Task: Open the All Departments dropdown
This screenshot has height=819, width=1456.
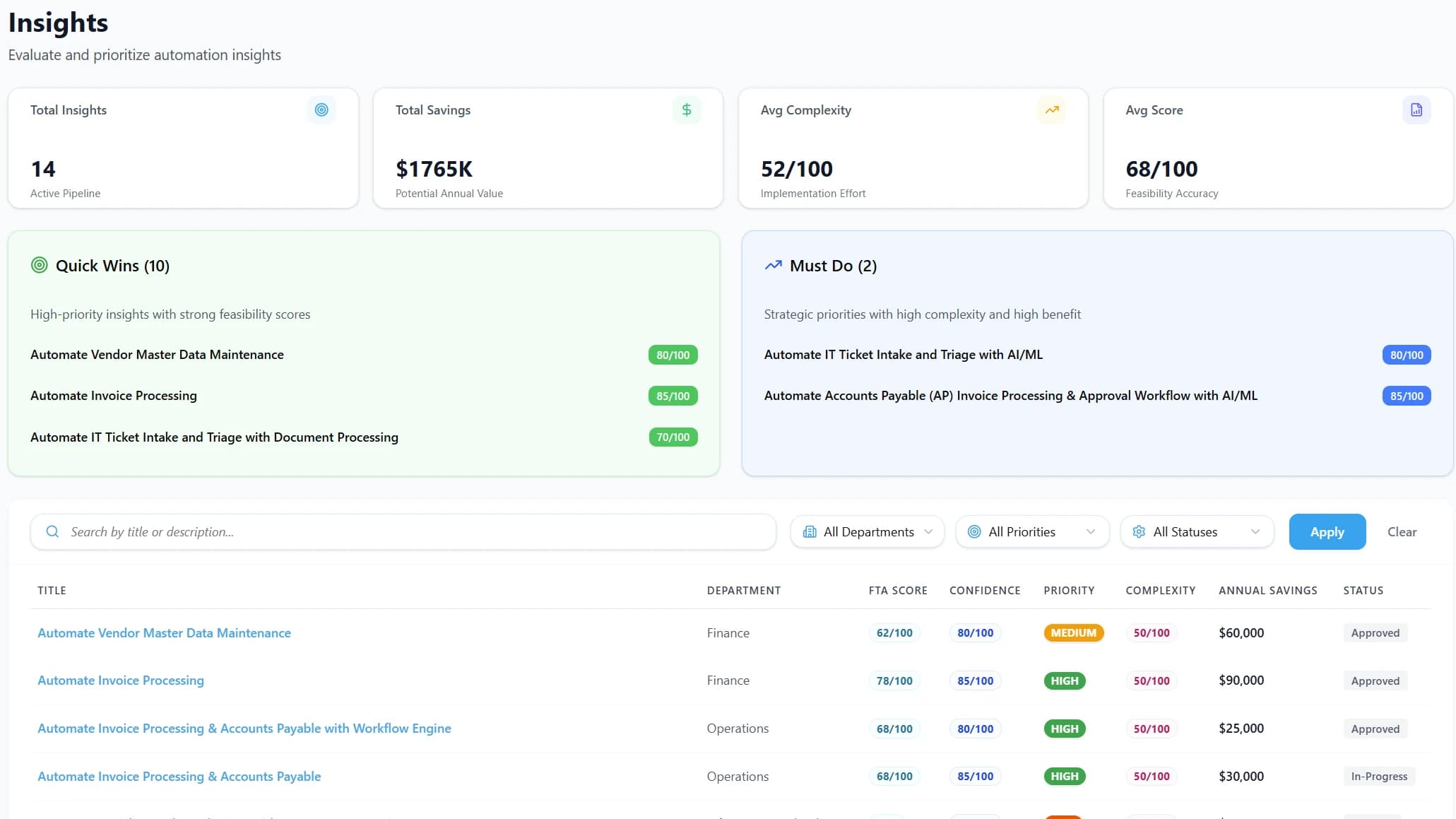Action: [868, 531]
